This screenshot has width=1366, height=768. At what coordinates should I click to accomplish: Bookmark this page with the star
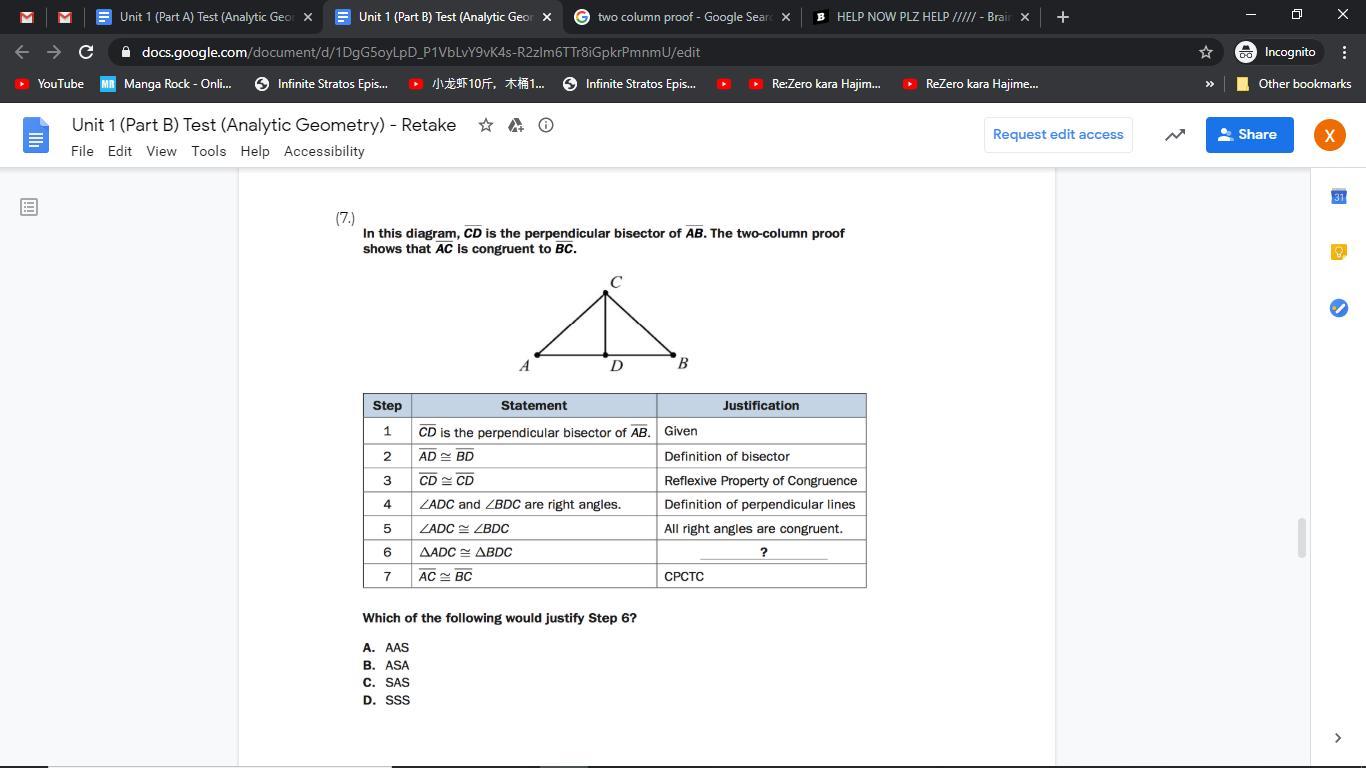coord(1206,52)
